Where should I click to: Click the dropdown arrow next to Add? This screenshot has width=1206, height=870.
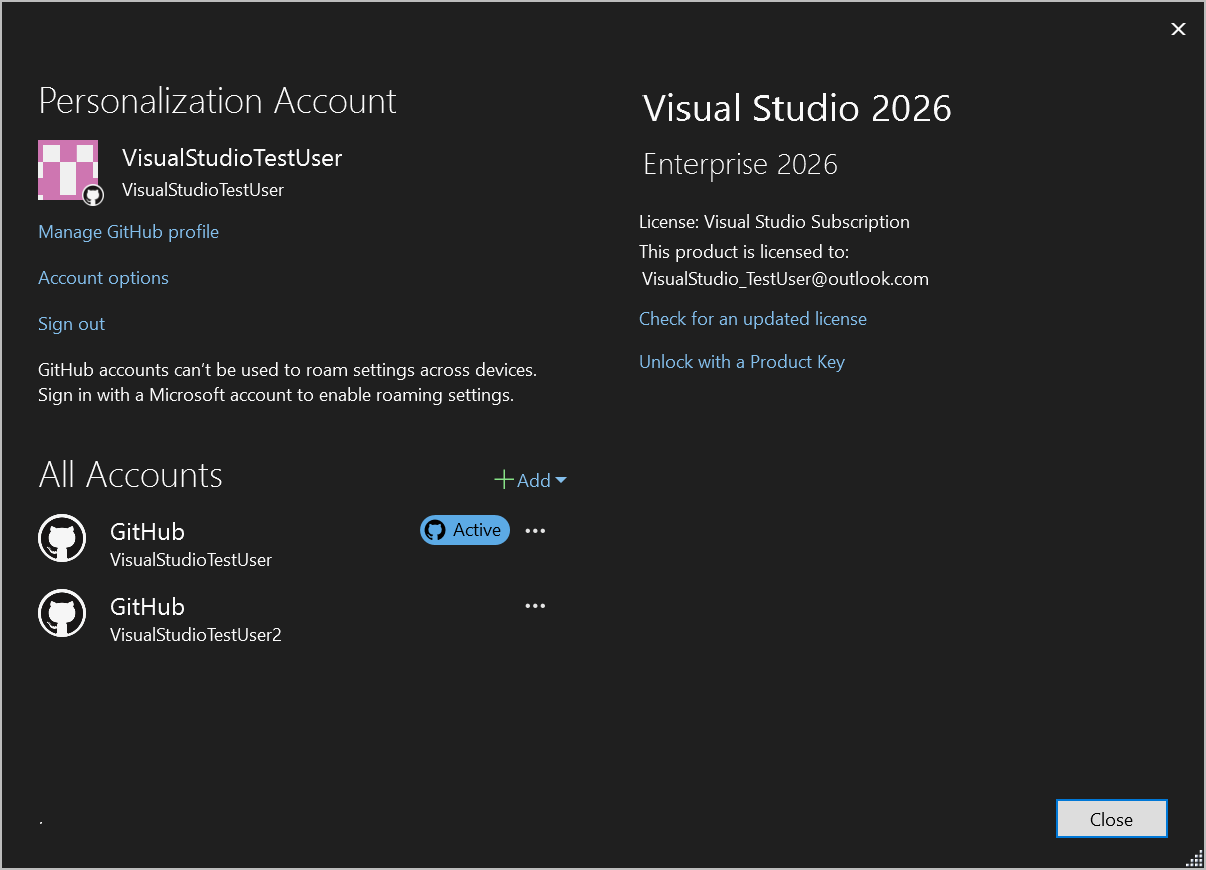coord(561,480)
